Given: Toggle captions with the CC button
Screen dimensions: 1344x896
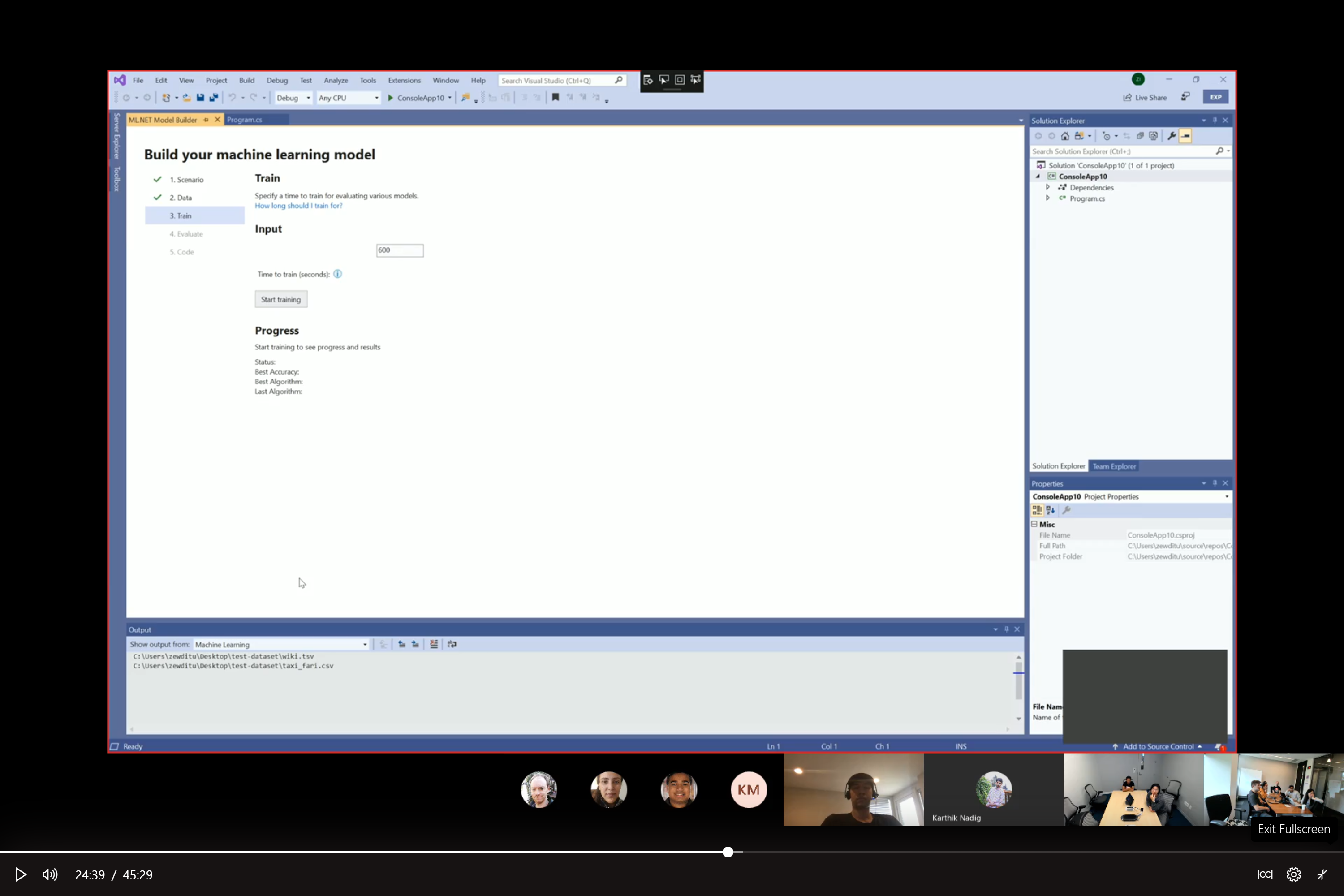Looking at the screenshot, I should tap(1265, 874).
